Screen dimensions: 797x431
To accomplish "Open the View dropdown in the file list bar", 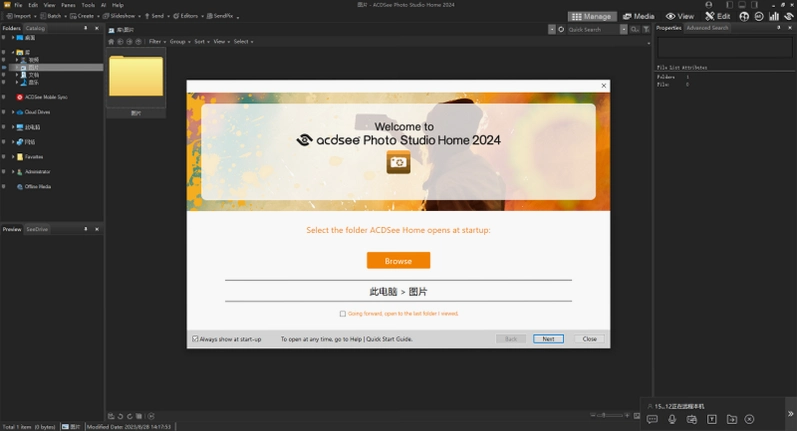I will coord(221,41).
